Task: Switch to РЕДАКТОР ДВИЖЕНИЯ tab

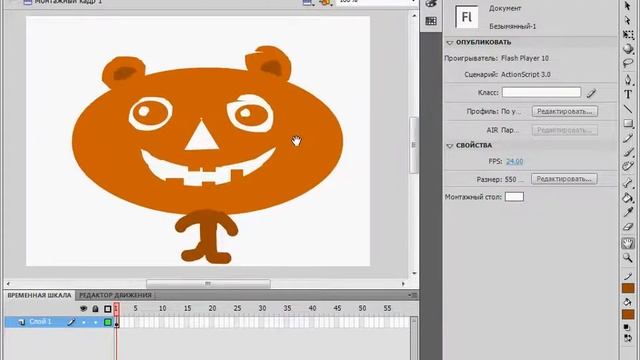Action: (115, 295)
